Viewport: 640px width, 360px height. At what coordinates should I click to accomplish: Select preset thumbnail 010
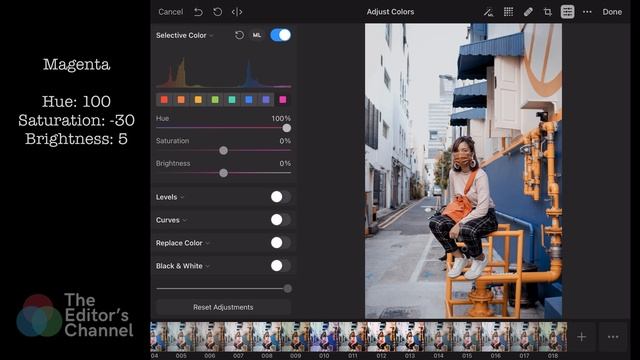pyautogui.click(x=324, y=337)
